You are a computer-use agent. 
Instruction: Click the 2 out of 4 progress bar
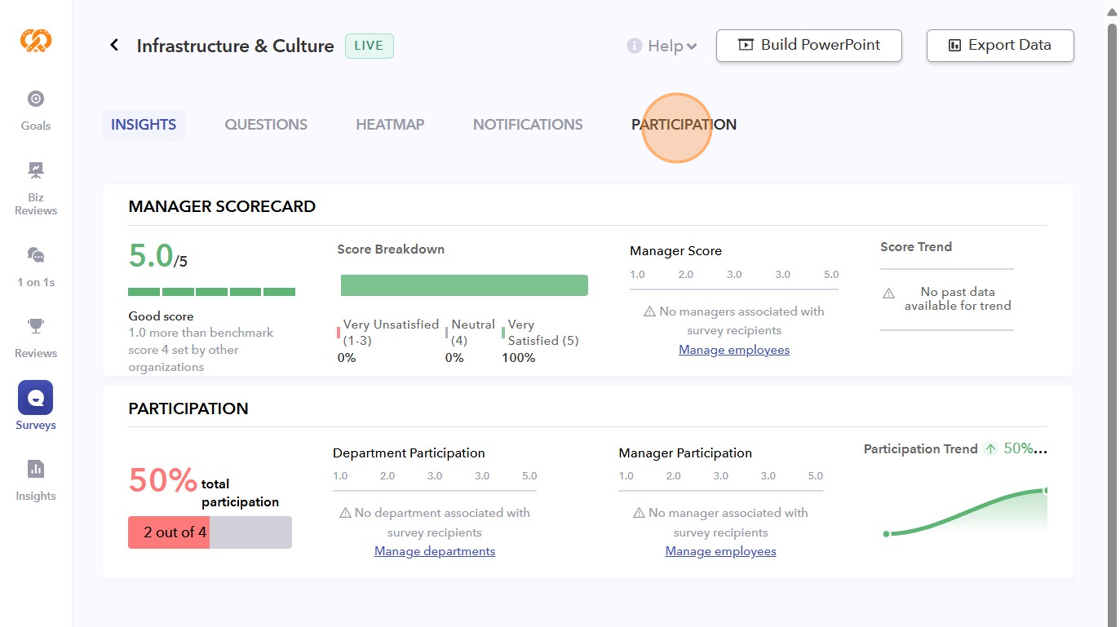210,532
